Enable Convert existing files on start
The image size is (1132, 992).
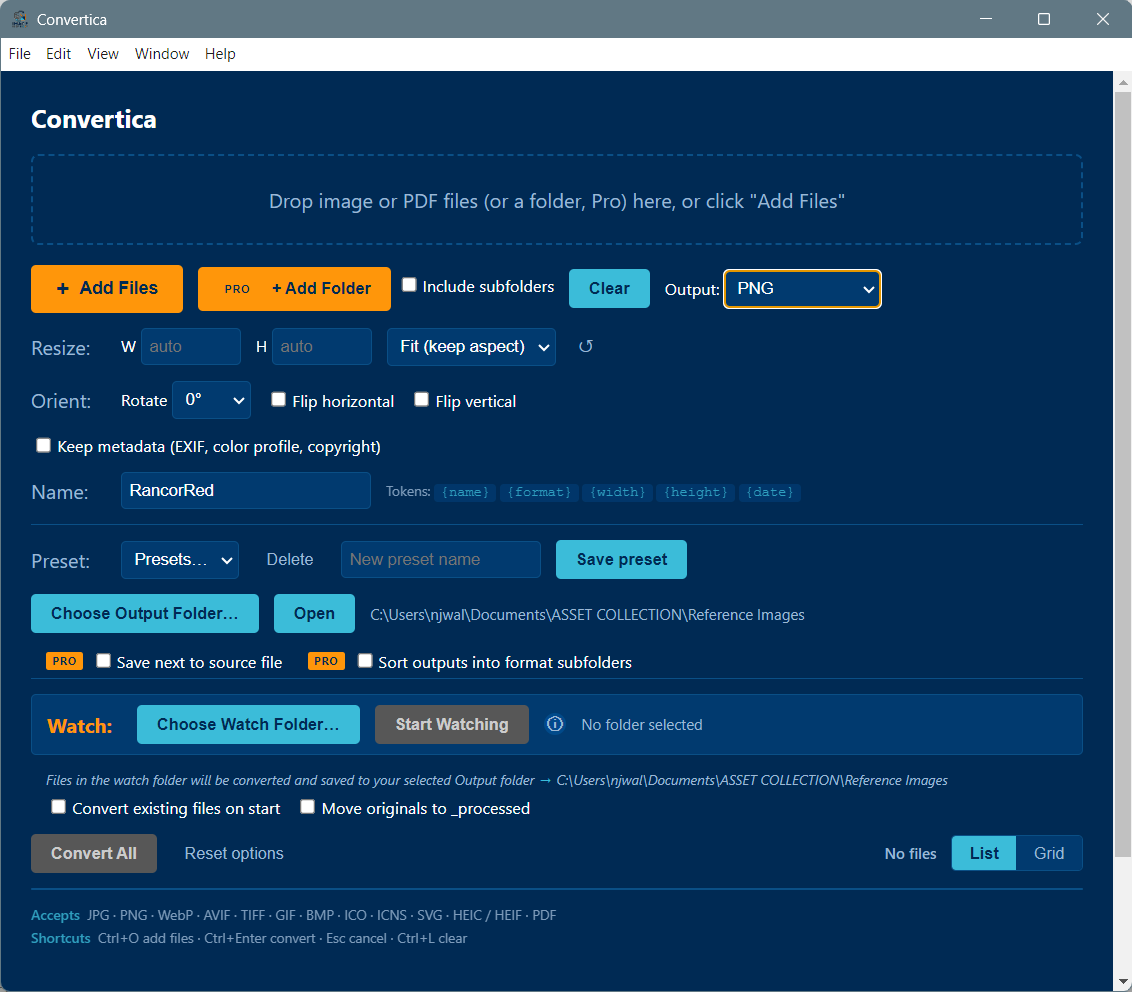tap(58, 806)
